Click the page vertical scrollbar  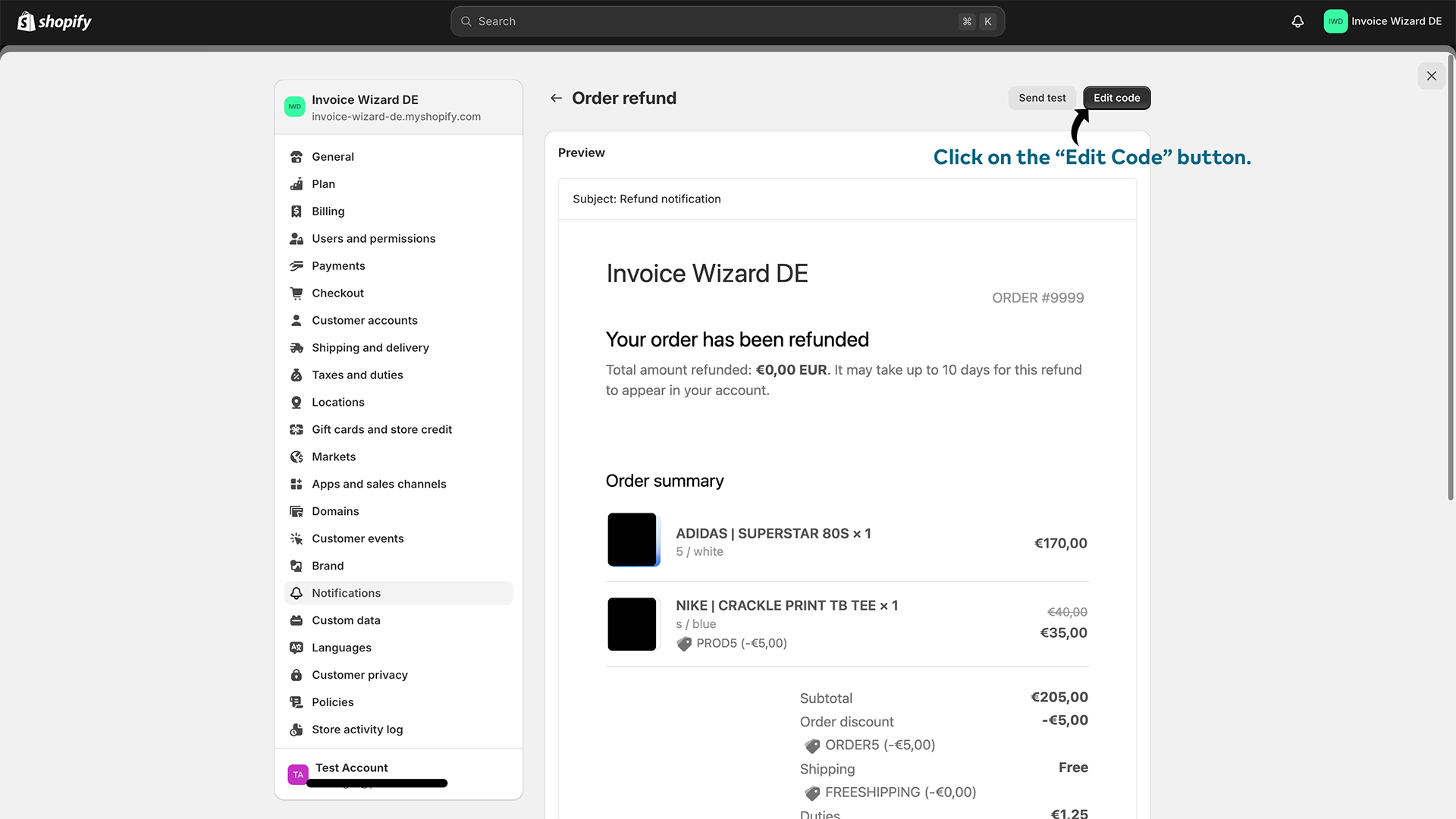(x=1451, y=278)
